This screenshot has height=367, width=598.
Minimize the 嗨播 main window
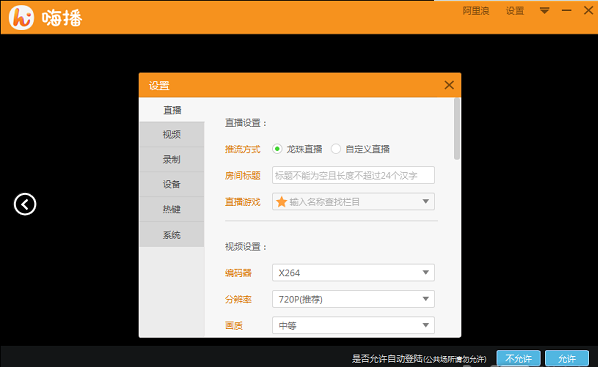pyautogui.click(x=567, y=11)
